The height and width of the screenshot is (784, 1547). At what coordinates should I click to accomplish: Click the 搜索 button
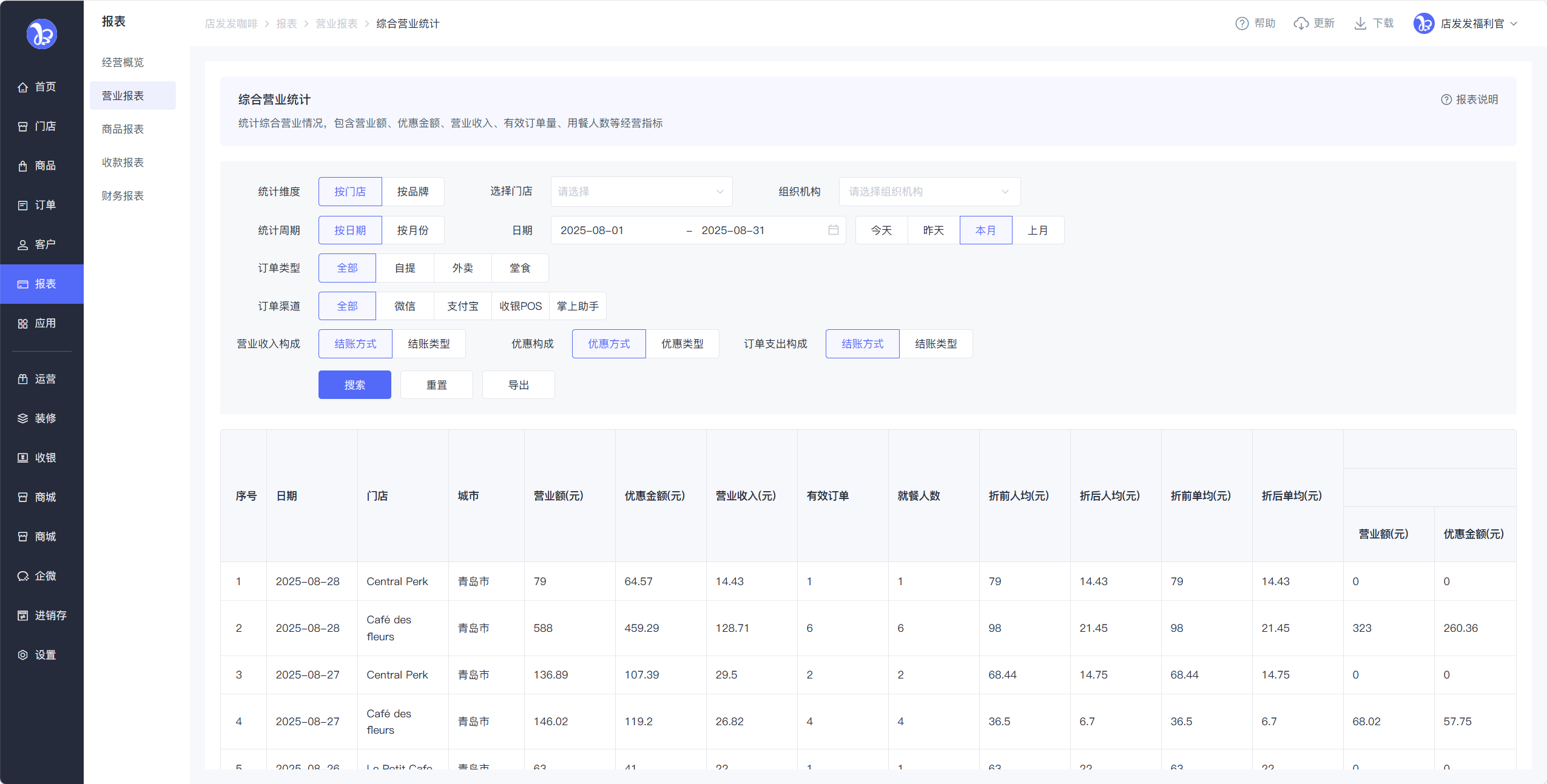point(354,385)
